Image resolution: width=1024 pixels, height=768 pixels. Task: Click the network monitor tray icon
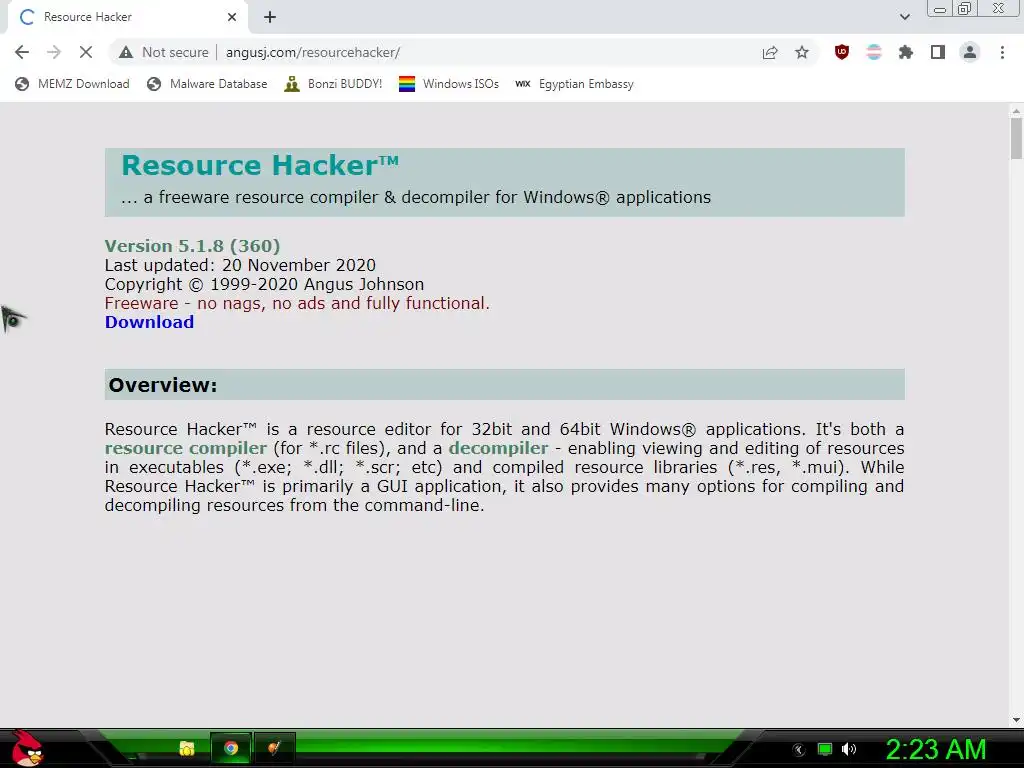pyautogui.click(x=825, y=749)
